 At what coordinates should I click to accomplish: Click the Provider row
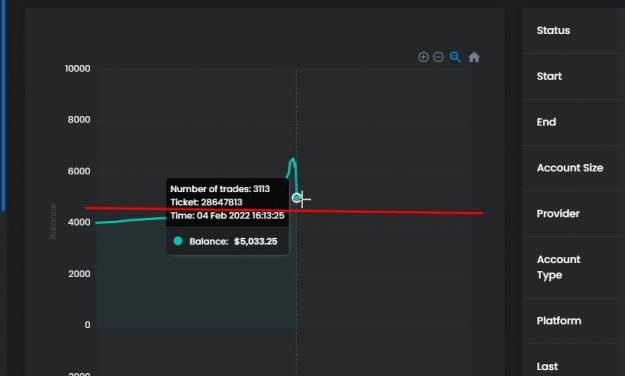pyautogui.click(x=573, y=214)
